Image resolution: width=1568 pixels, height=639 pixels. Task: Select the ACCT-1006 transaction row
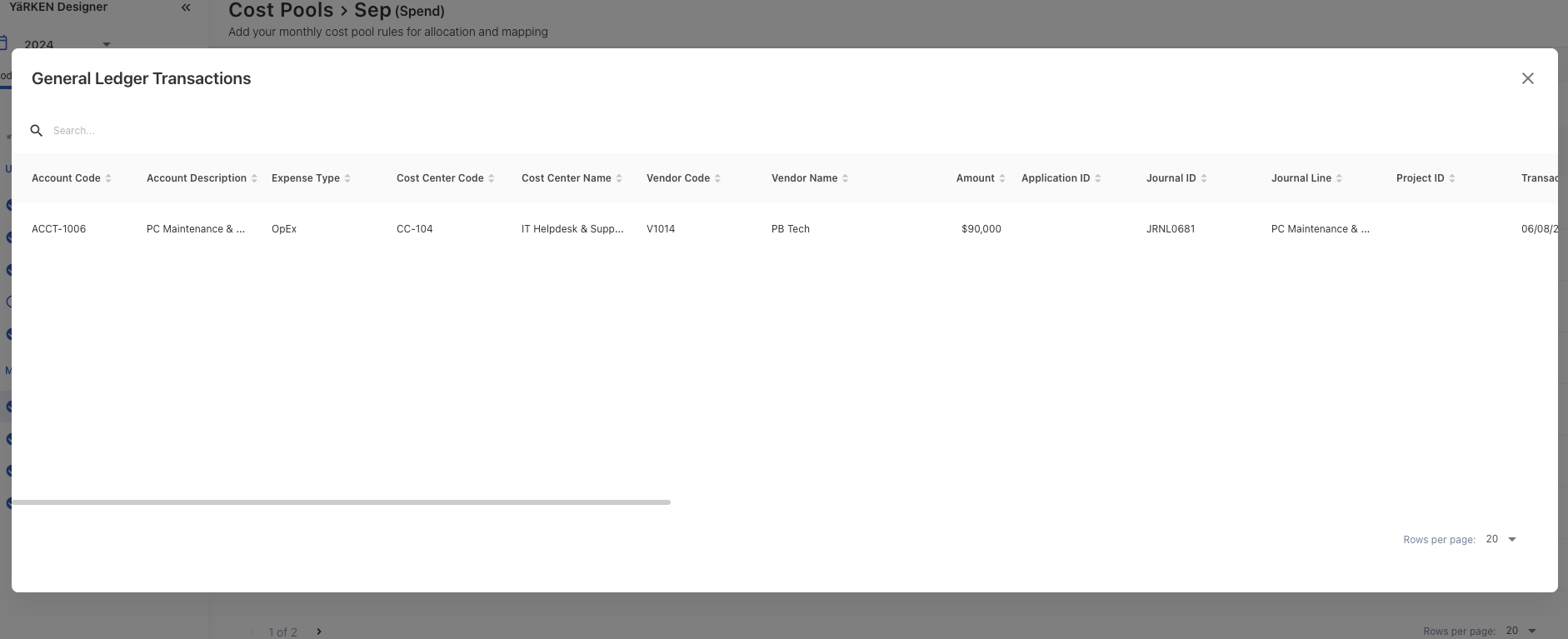[x=58, y=229]
